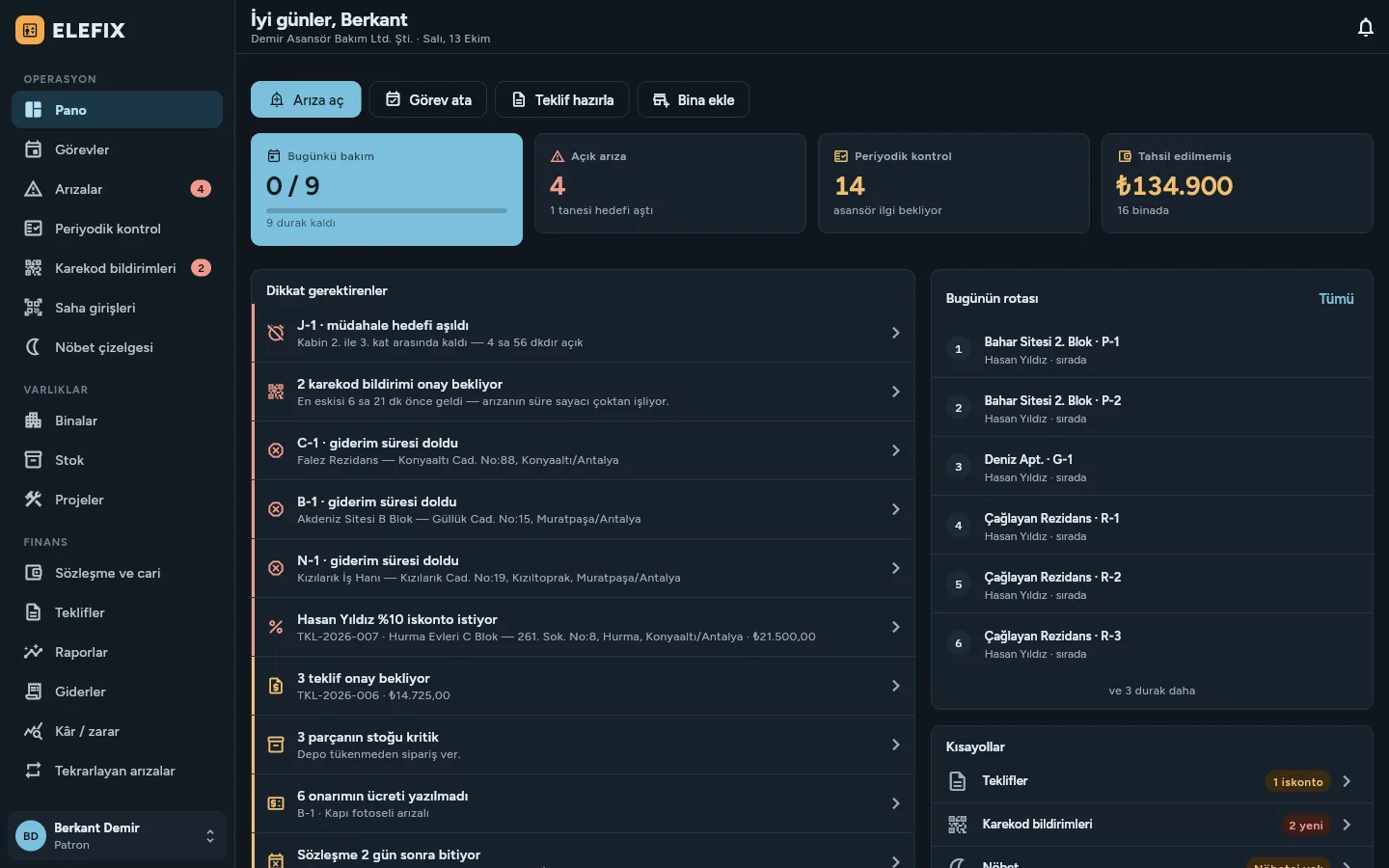This screenshot has width=1389, height=868.
Task: Click the Stok archive box icon
Action: [x=33, y=460]
